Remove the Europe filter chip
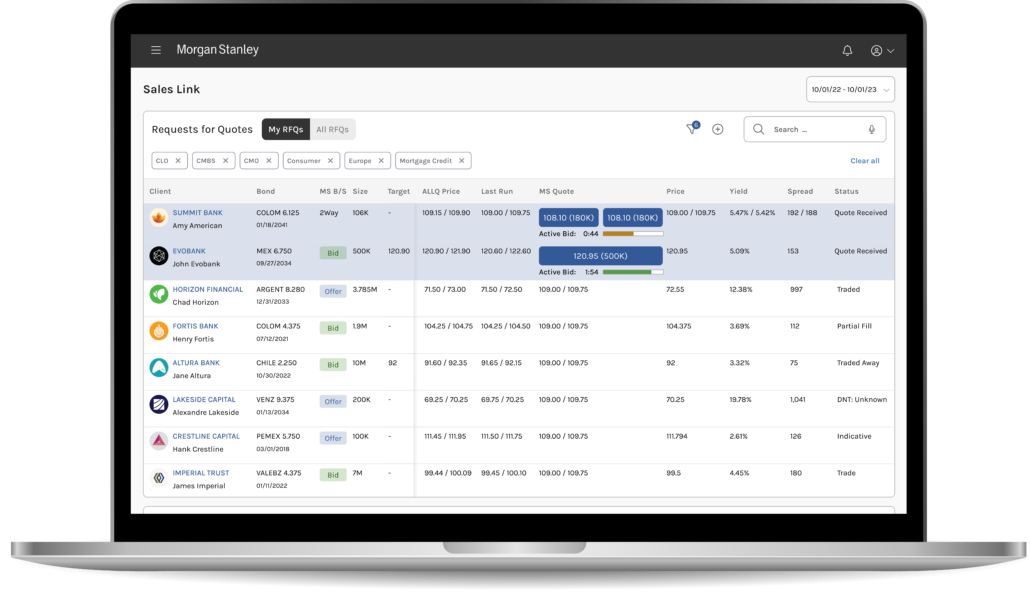This screenshot has height=604, width=1030. point(380,160)
